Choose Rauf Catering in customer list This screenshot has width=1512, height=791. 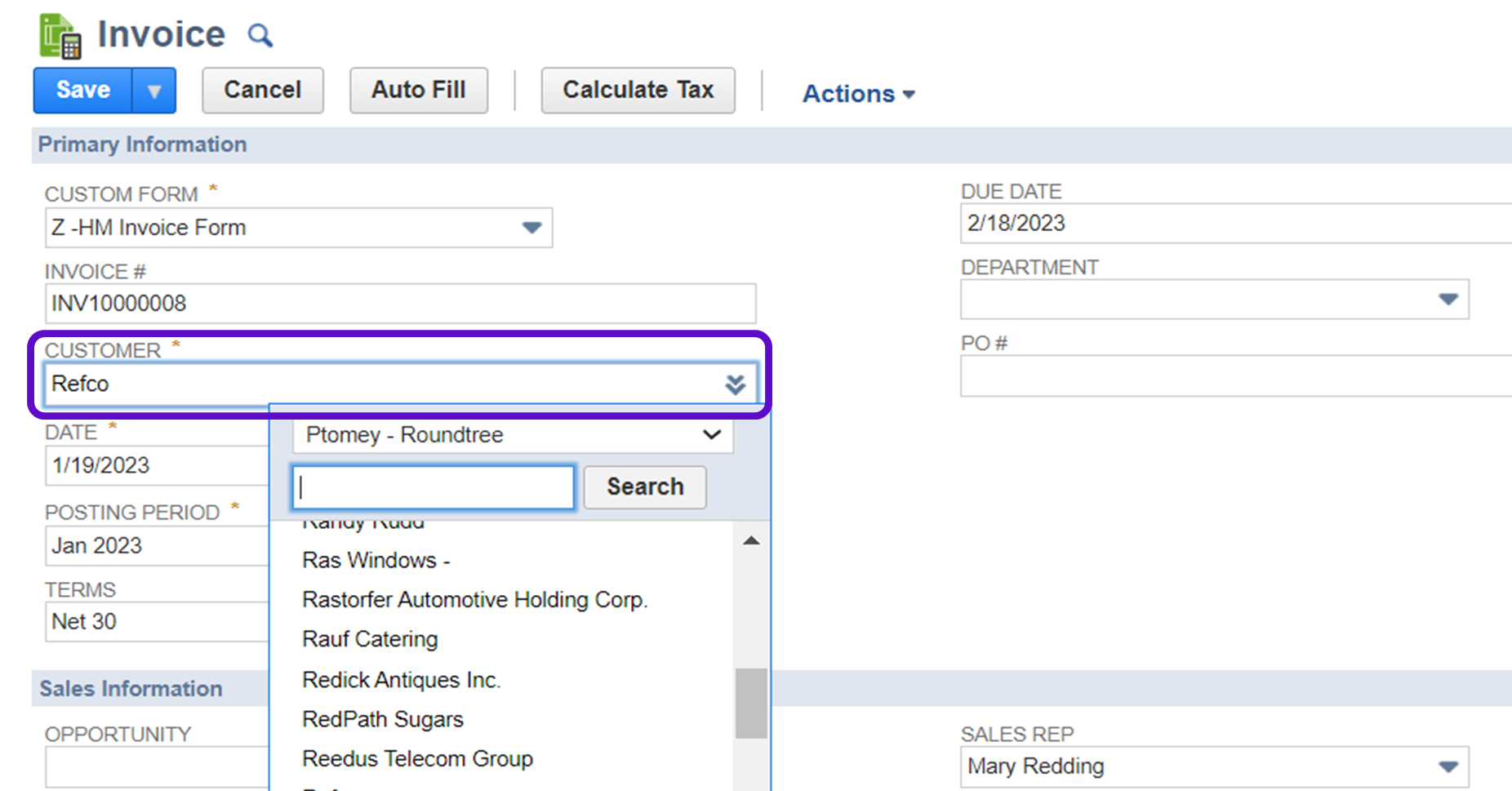pyautogui.click(x=370, y=639)
